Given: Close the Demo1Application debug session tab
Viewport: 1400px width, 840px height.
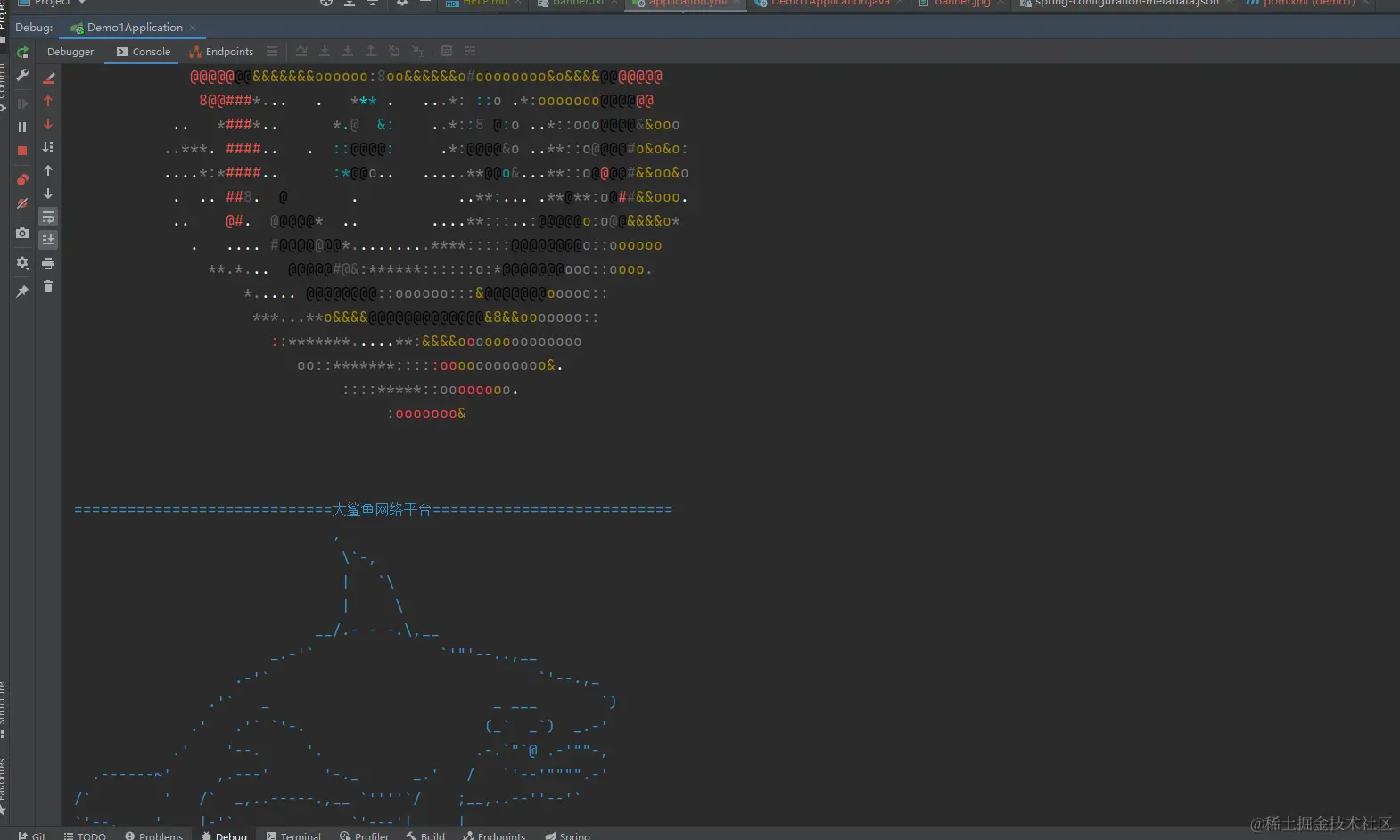Looking at the screenshot, I should [x=193, y=28].
